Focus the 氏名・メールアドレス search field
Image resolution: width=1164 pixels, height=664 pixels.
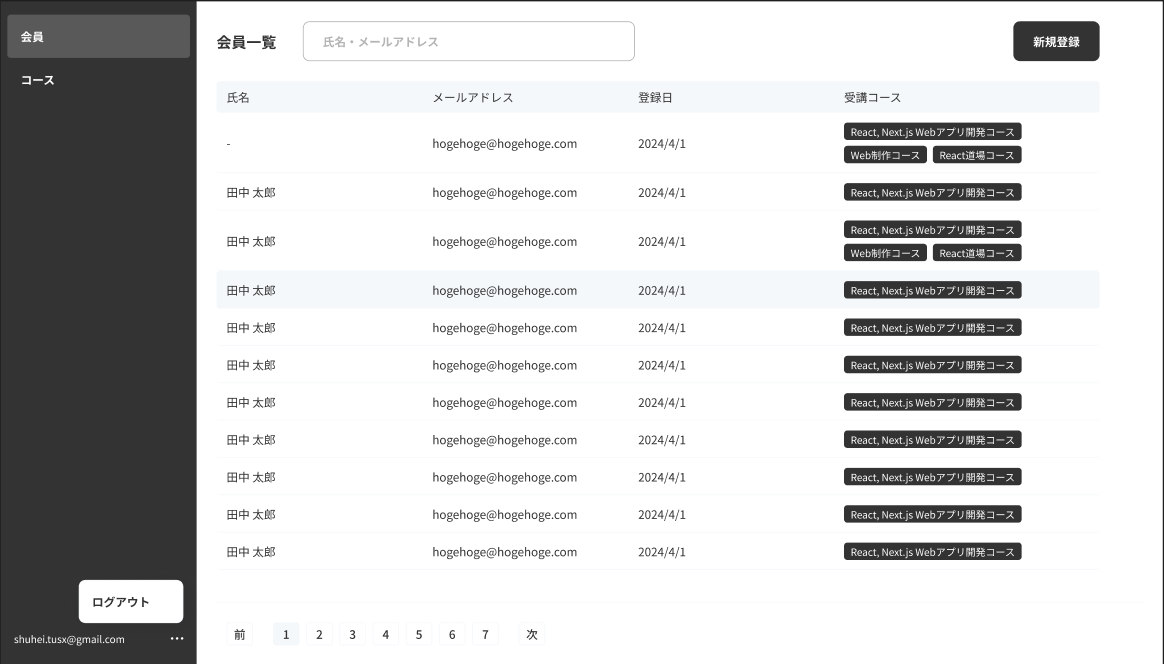[468, 42]
